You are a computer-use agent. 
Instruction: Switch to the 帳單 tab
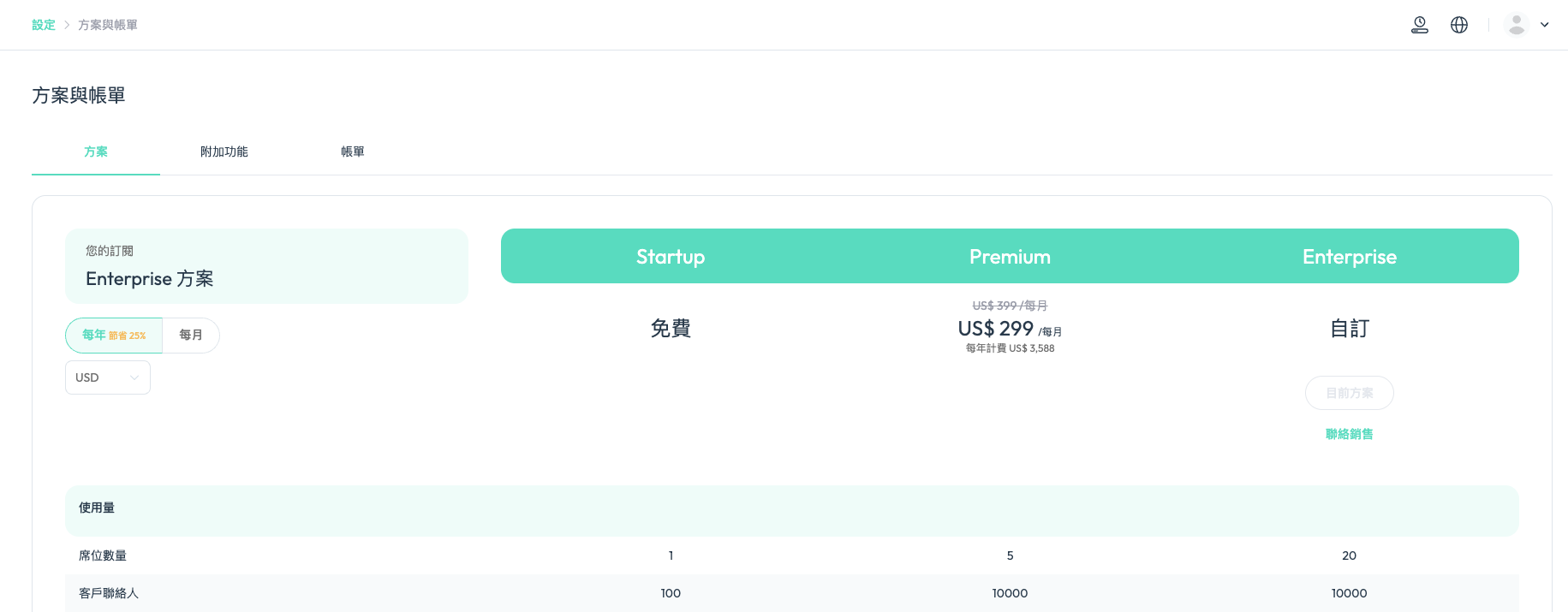coord(353,152)
